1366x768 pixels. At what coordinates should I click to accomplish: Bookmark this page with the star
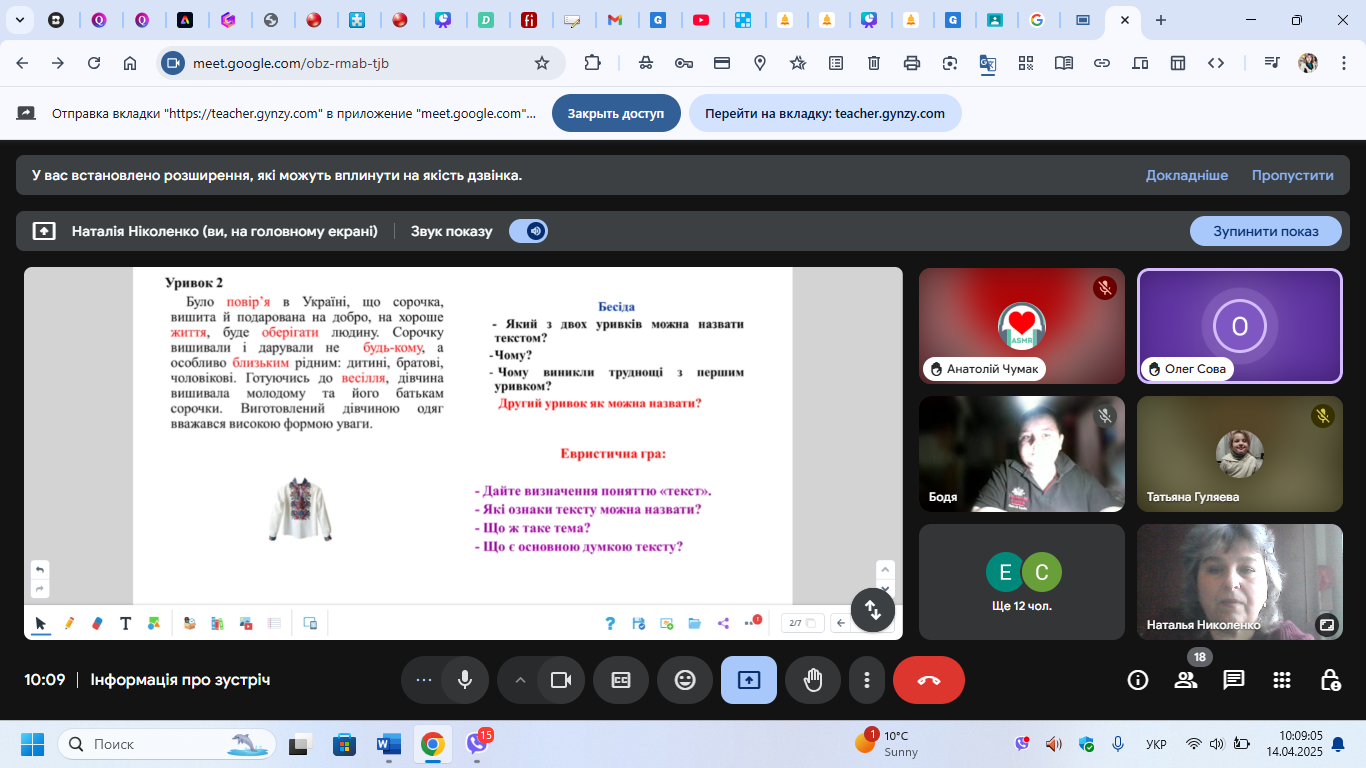click(542, 63)
